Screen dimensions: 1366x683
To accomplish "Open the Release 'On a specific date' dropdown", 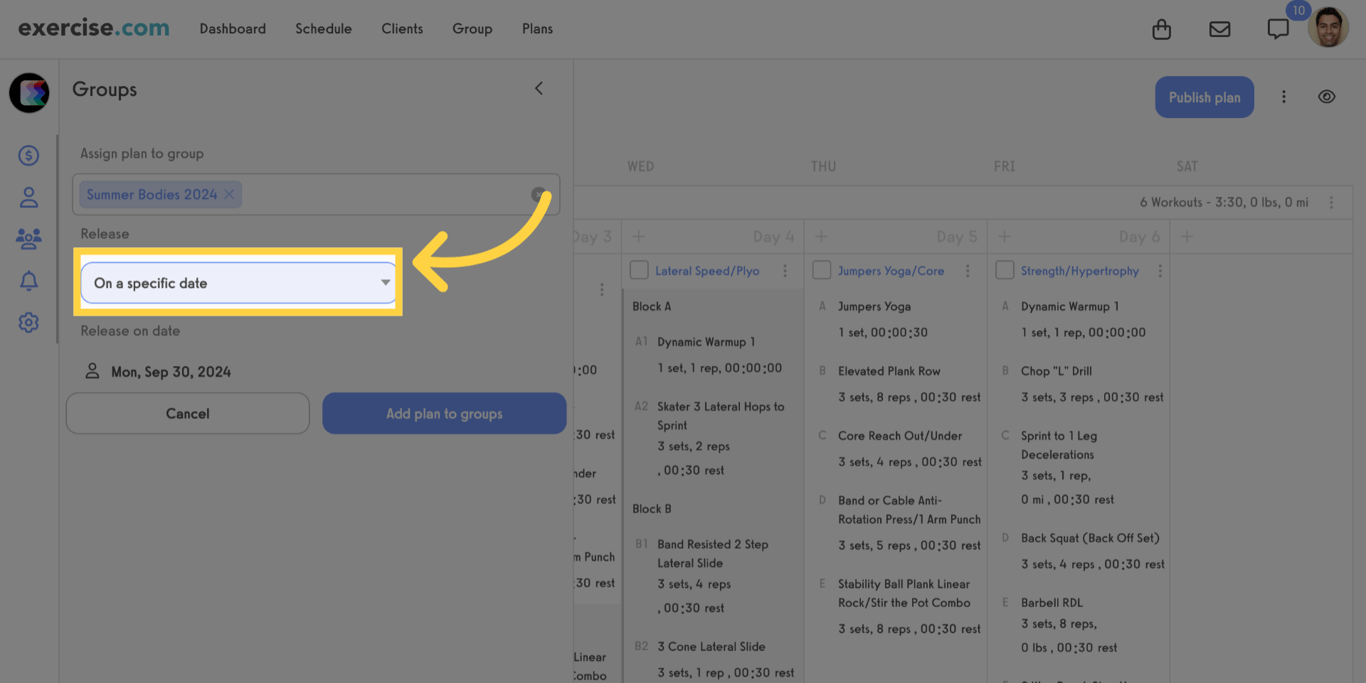I will [238, 282].
